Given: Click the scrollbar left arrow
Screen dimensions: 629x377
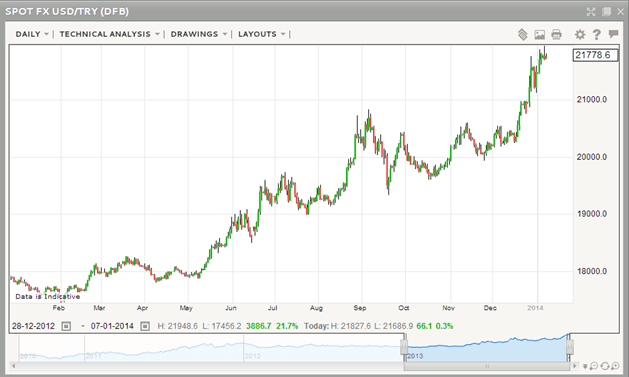Looking at the screenshot, I should click(x=14, y=366).
